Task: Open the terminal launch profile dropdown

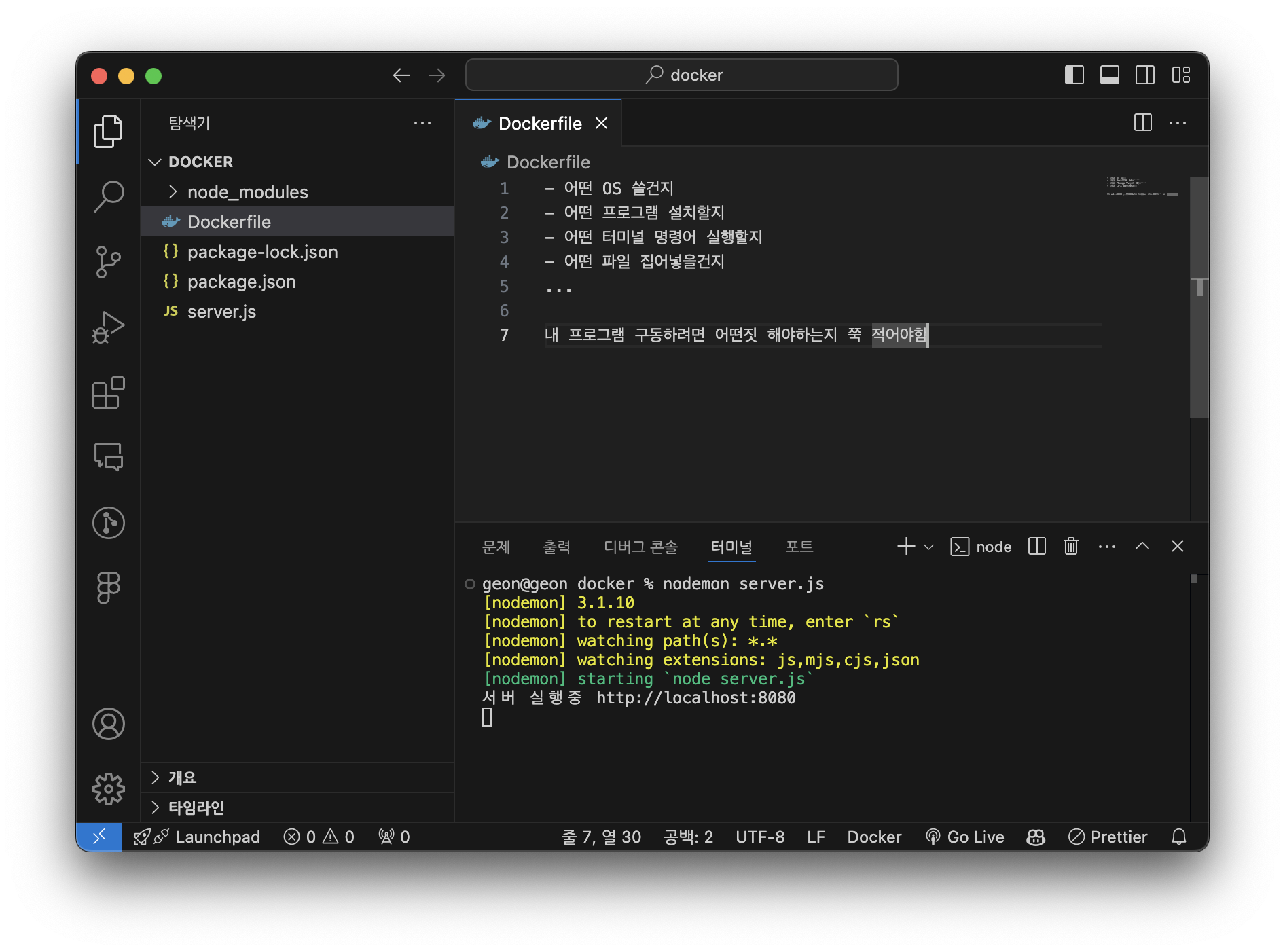Action: point(928,547)
